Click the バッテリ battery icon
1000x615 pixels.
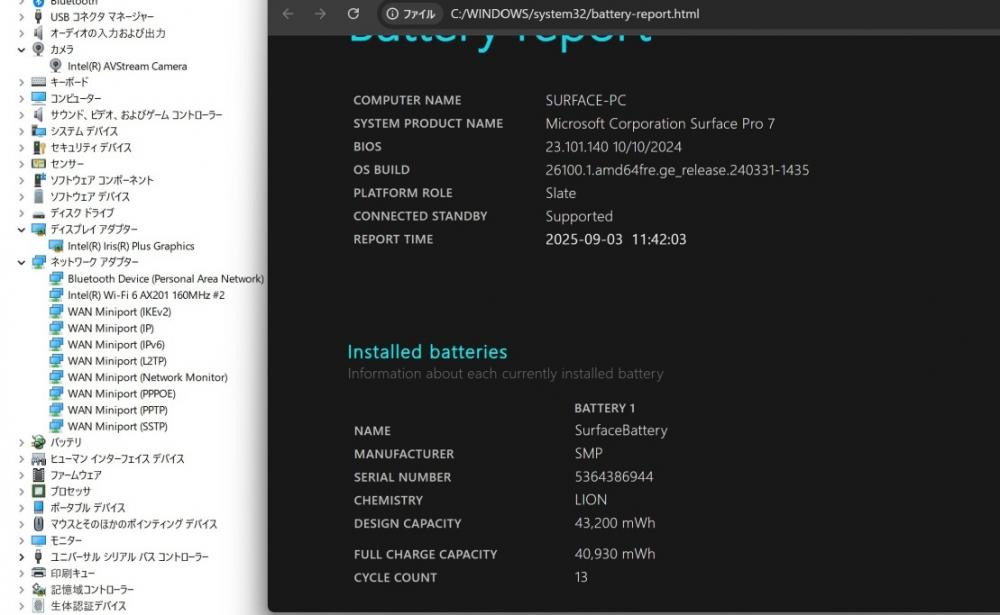(x=38, y=442)
